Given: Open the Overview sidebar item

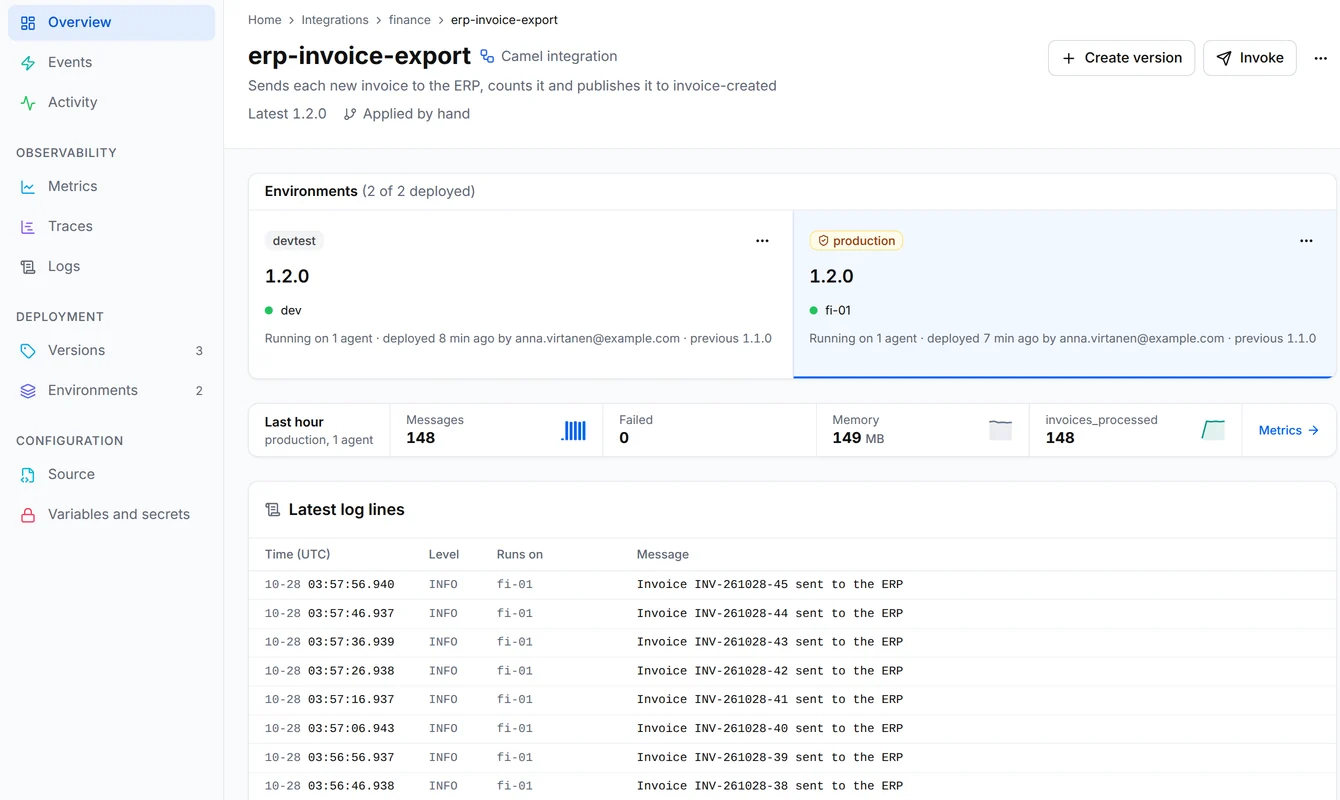Looking at the screenshot, I should (111, 22).
